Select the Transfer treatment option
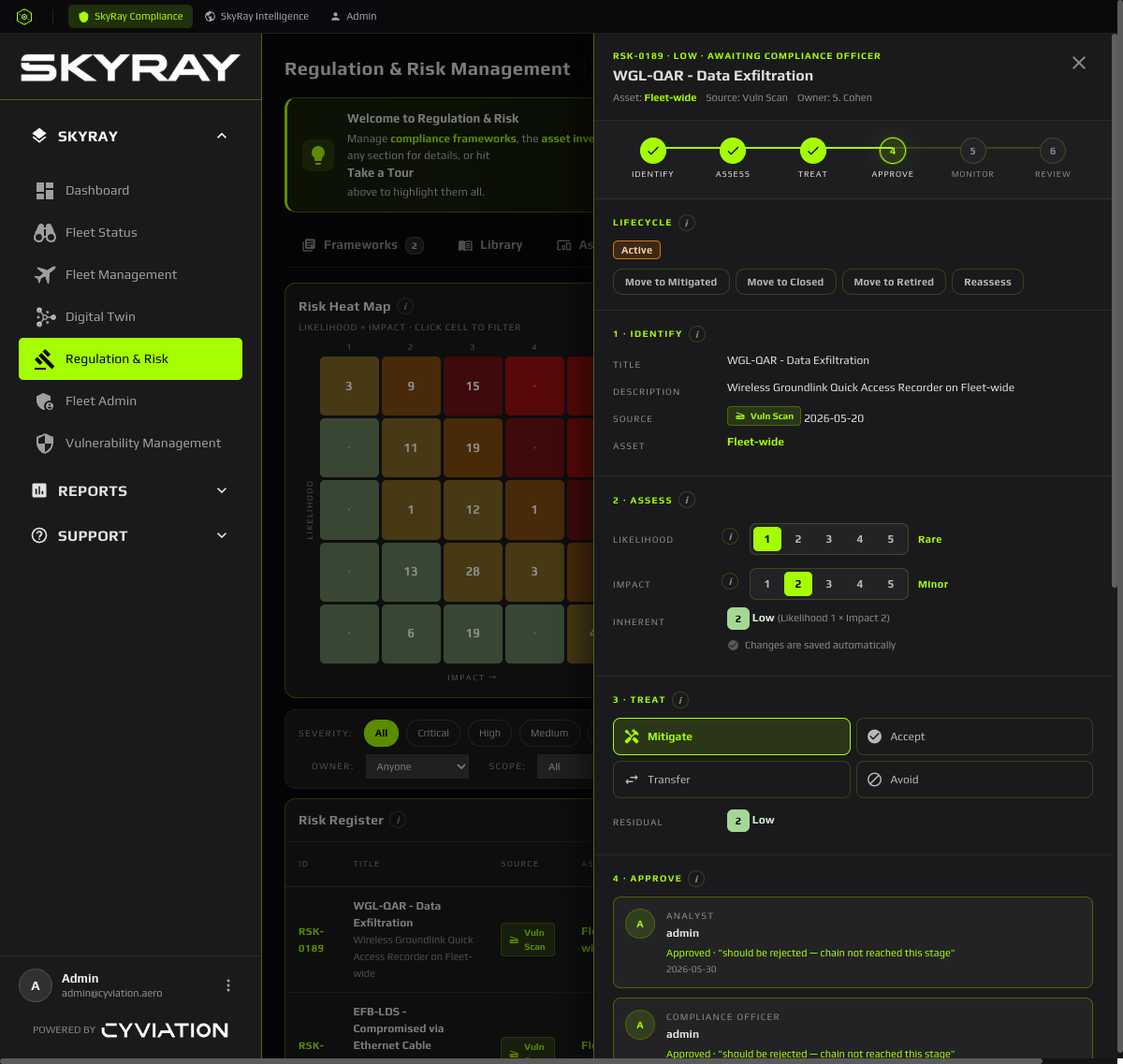This screenshot has width=1123, height=1064. 732,780
